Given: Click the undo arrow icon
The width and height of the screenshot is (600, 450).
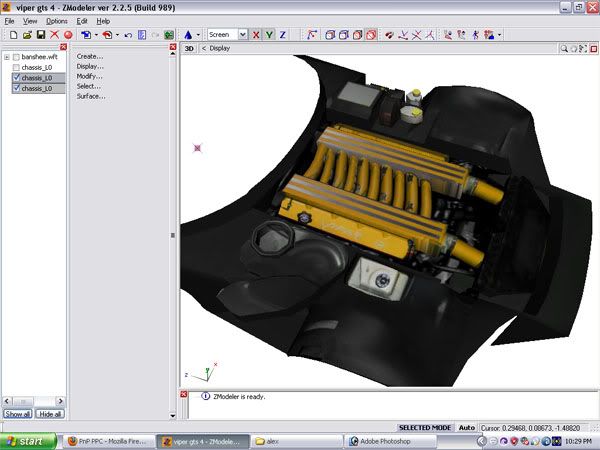Looking at the screenshot, I should pyautogui.click(x=128, y=34).
